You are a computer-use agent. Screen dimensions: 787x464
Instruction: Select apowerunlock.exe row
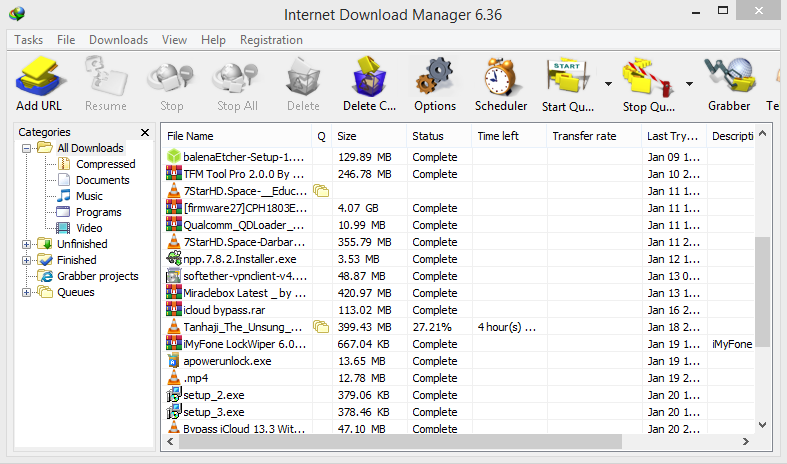tap(458, 361)
